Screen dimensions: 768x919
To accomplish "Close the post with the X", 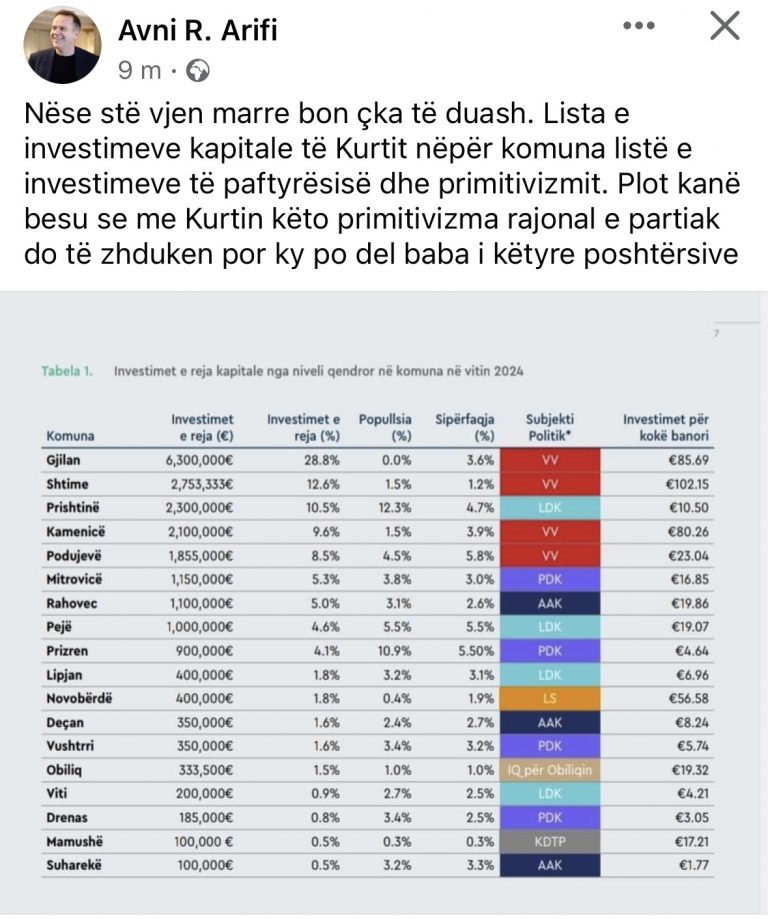I will tap(724, 27).
